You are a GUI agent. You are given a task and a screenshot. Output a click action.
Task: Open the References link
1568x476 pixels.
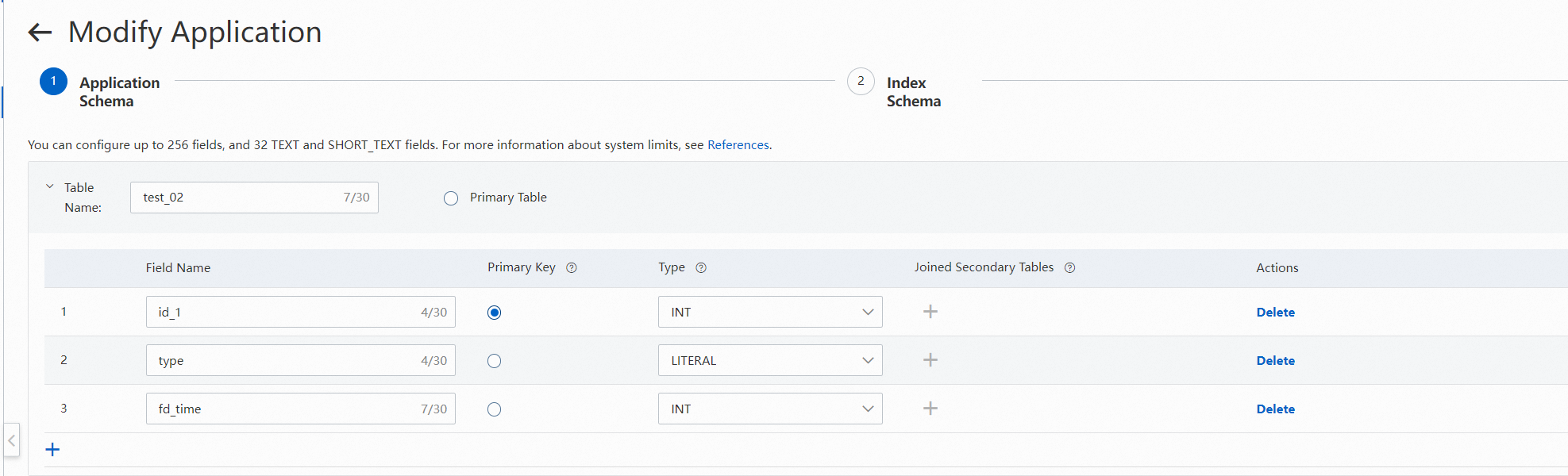[x=738, y=145]
